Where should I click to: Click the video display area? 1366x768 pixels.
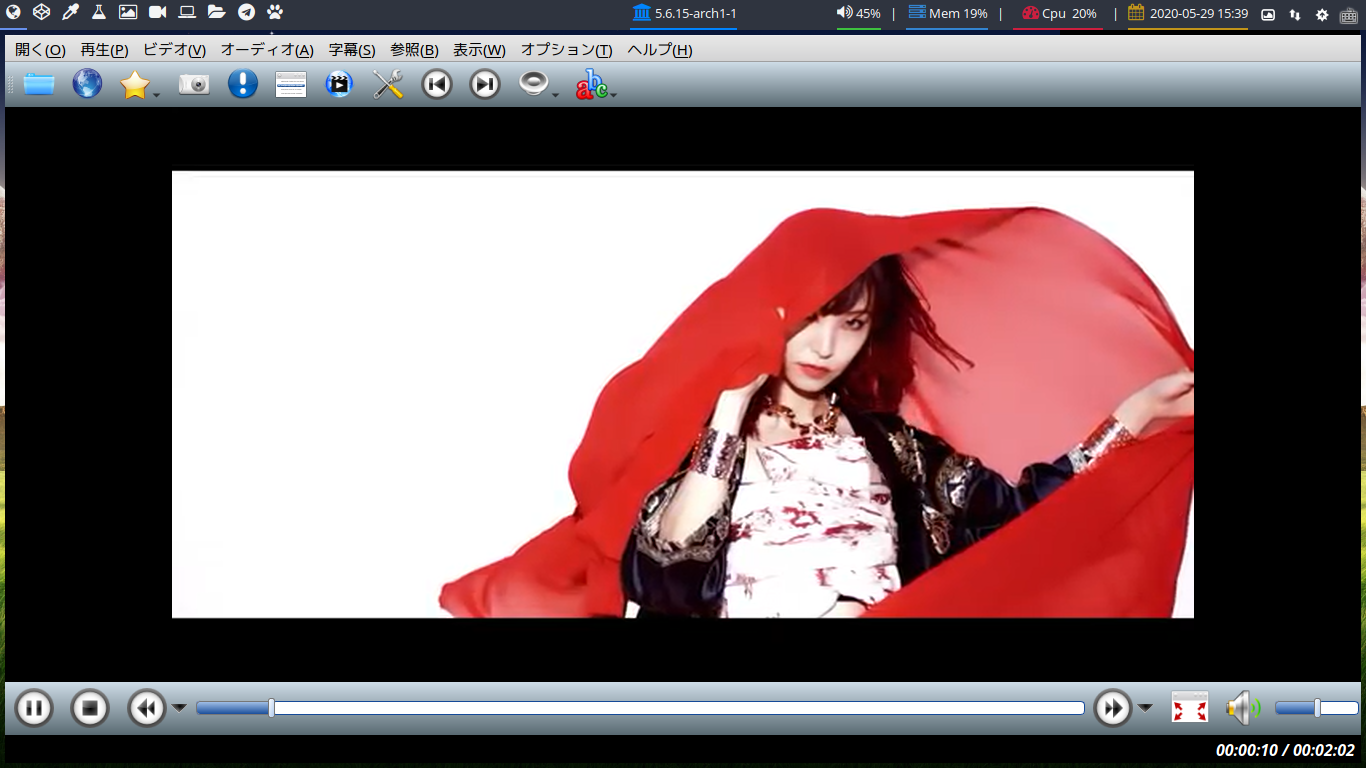tap(683, 394)
